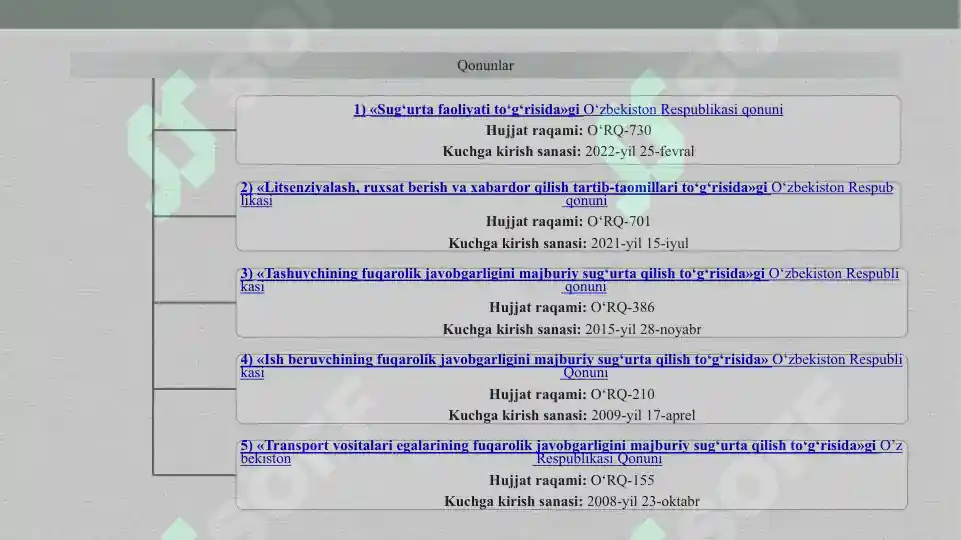The width and height of the screenshot is (961, 540).
Task: Select document number O‘RQ-210
Action: coord(622,394)
